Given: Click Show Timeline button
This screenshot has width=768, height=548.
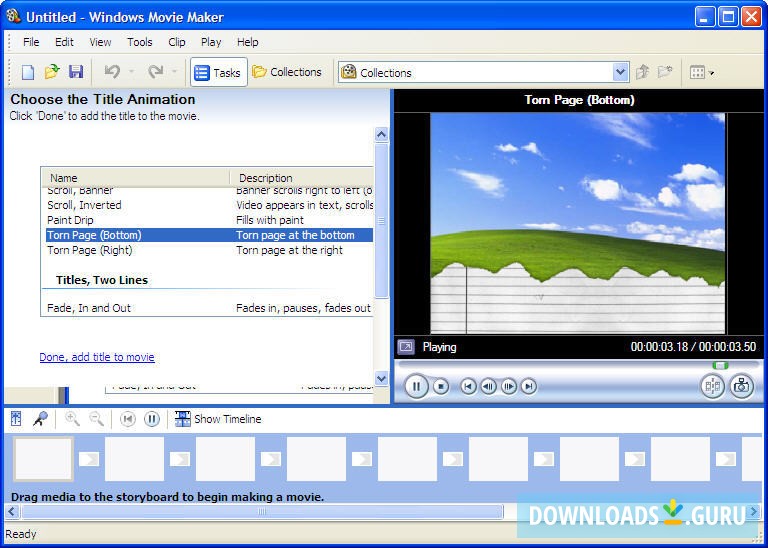Looking at the screenshot, I should (218, 419).
